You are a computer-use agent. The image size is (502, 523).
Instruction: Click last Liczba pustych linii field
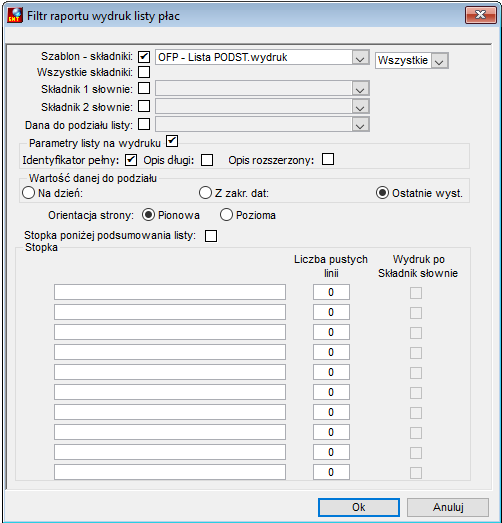(x=331, y=472)
